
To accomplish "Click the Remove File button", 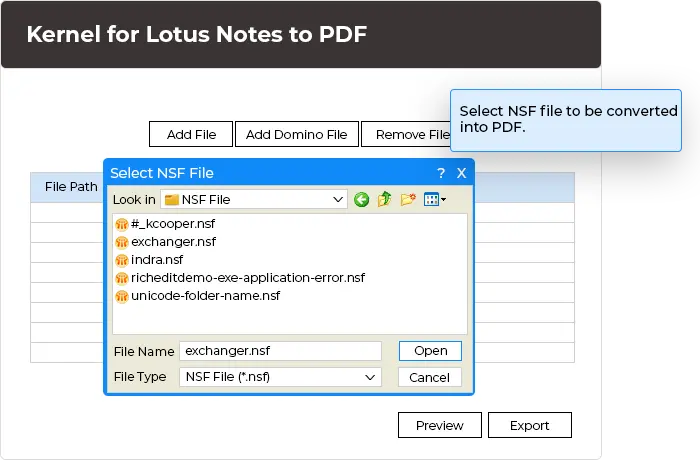I will click(406, 134).
